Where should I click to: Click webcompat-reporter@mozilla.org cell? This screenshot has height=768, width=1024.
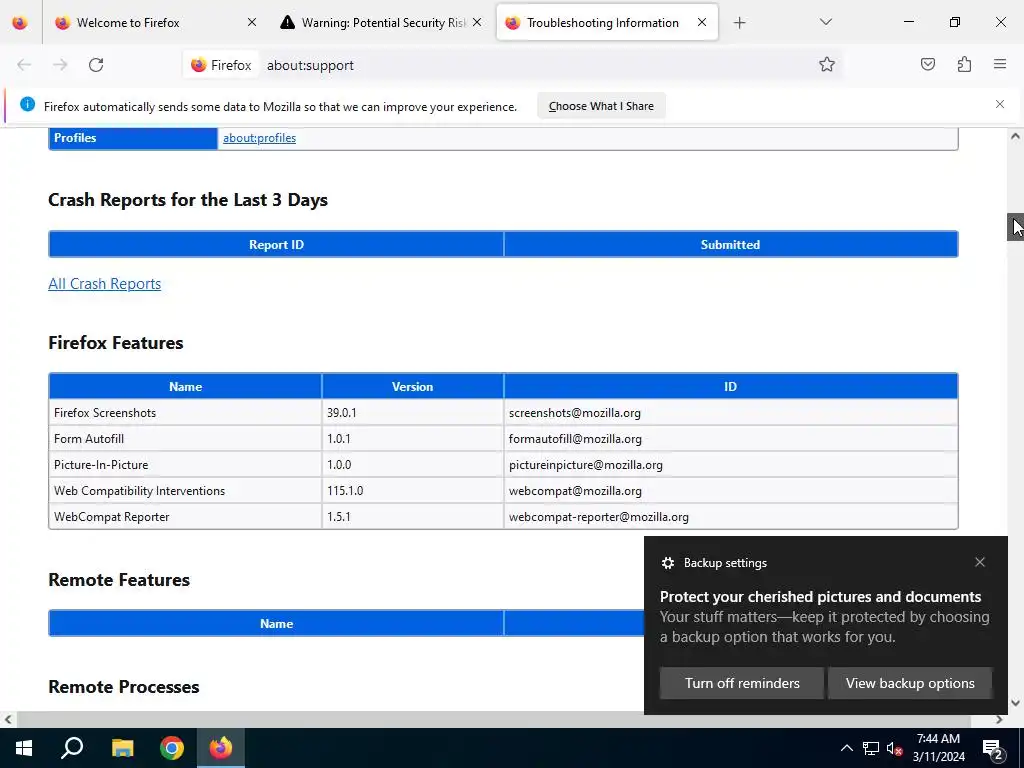pos(731,517)
